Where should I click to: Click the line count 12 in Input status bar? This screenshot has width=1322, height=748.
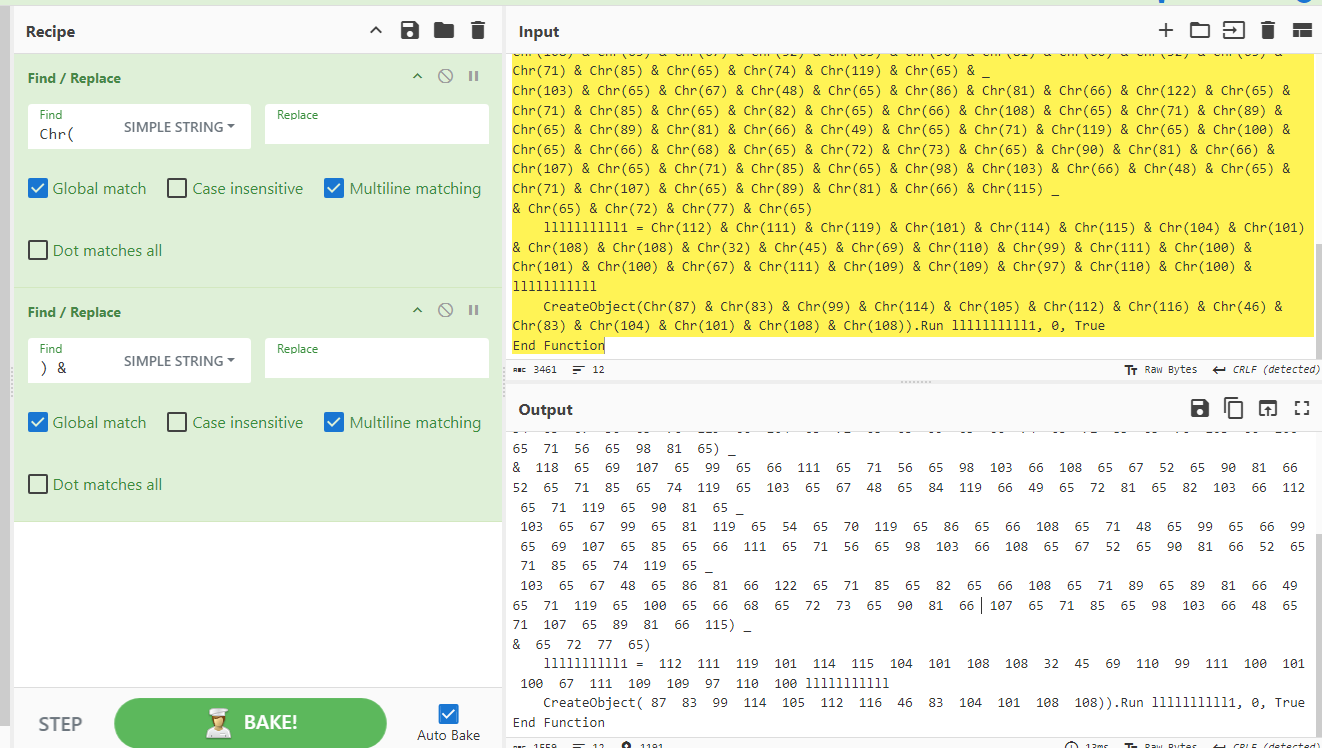[x=588, y=370]
